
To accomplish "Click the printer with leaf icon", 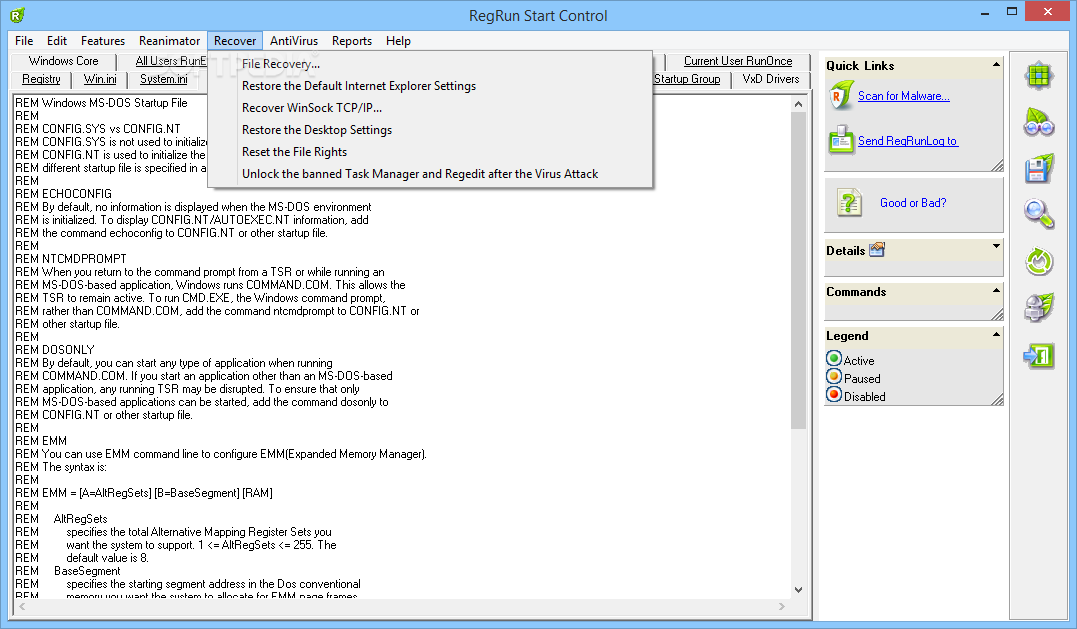I will 1039,308.
